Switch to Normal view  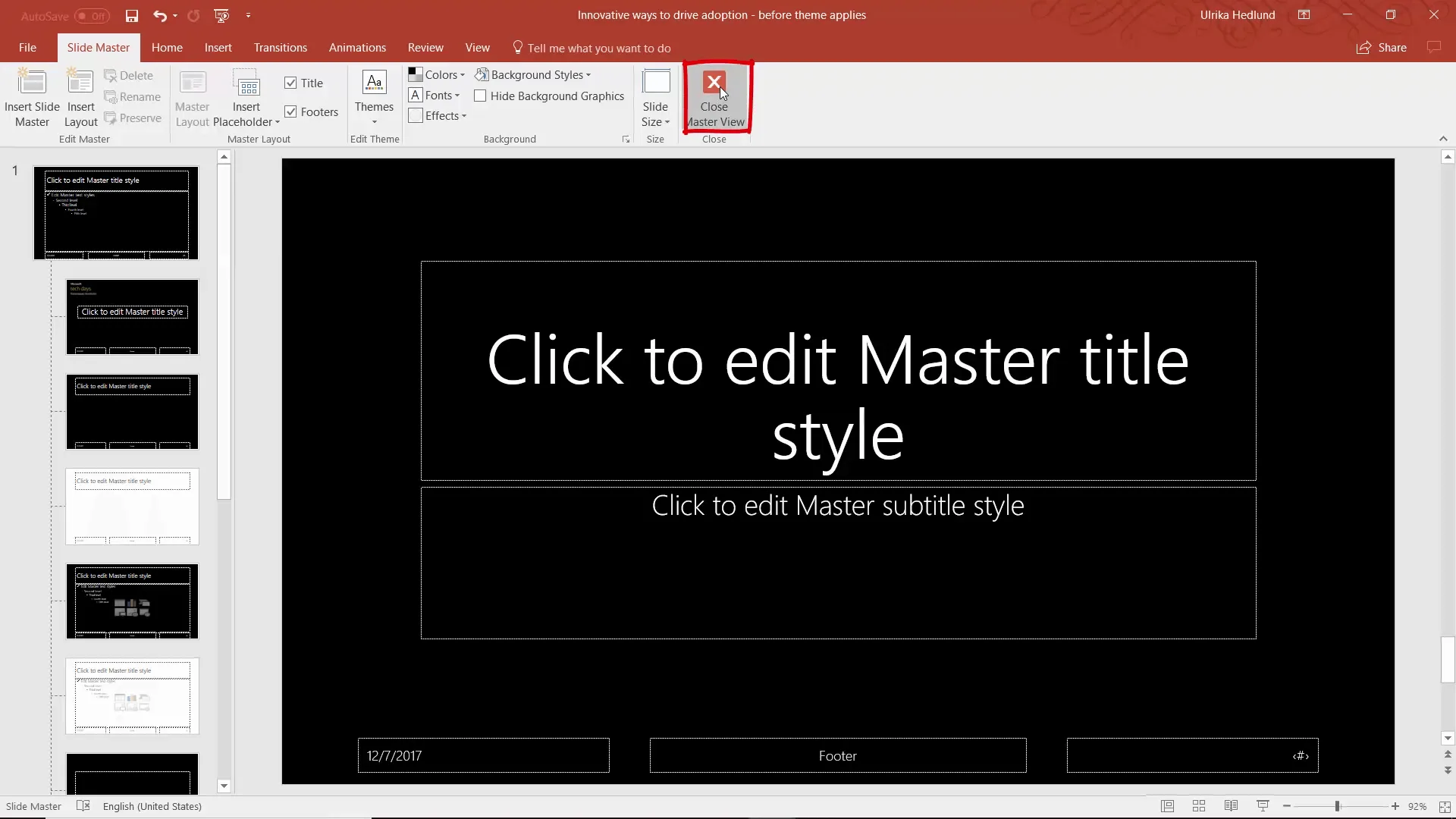[x=1167, y=806]
